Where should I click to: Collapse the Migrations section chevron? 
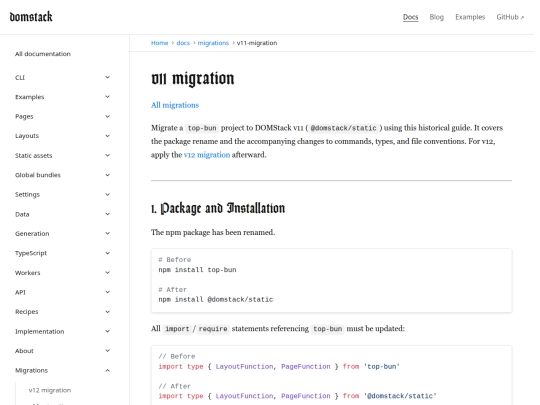click(x=107, y=370)
